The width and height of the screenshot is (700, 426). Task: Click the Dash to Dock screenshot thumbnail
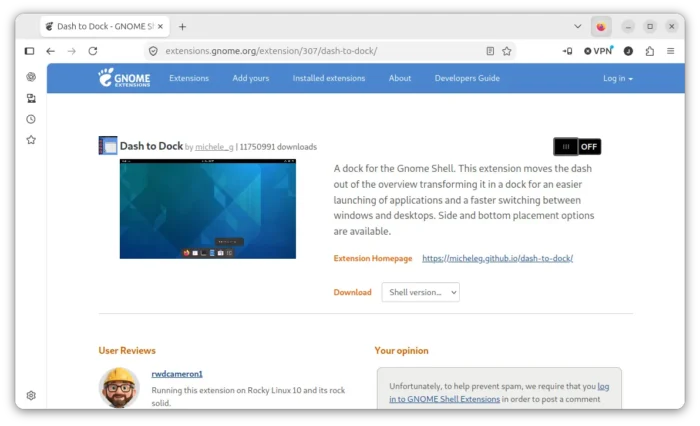tap(208, 209)
